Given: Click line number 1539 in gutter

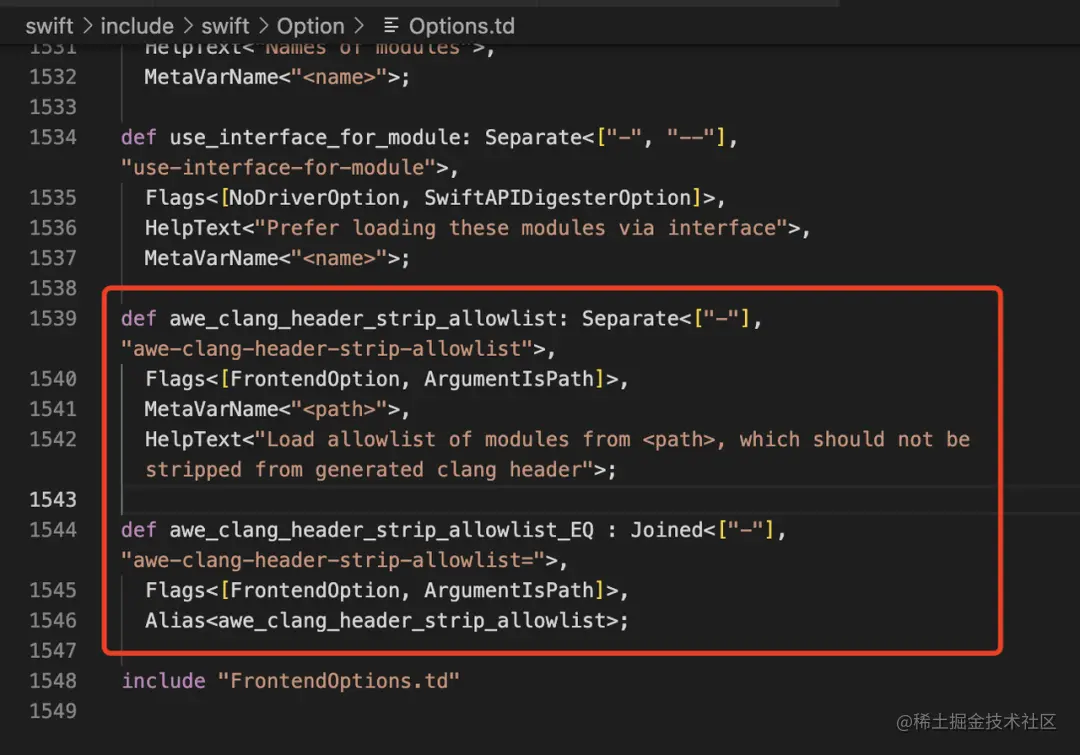Looking at the screenshot, I should coord(53,318).
